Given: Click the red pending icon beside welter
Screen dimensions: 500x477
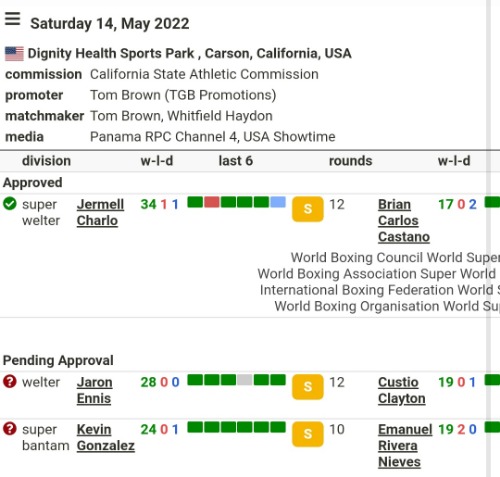Looking at the screenshot, I should 10,381.
